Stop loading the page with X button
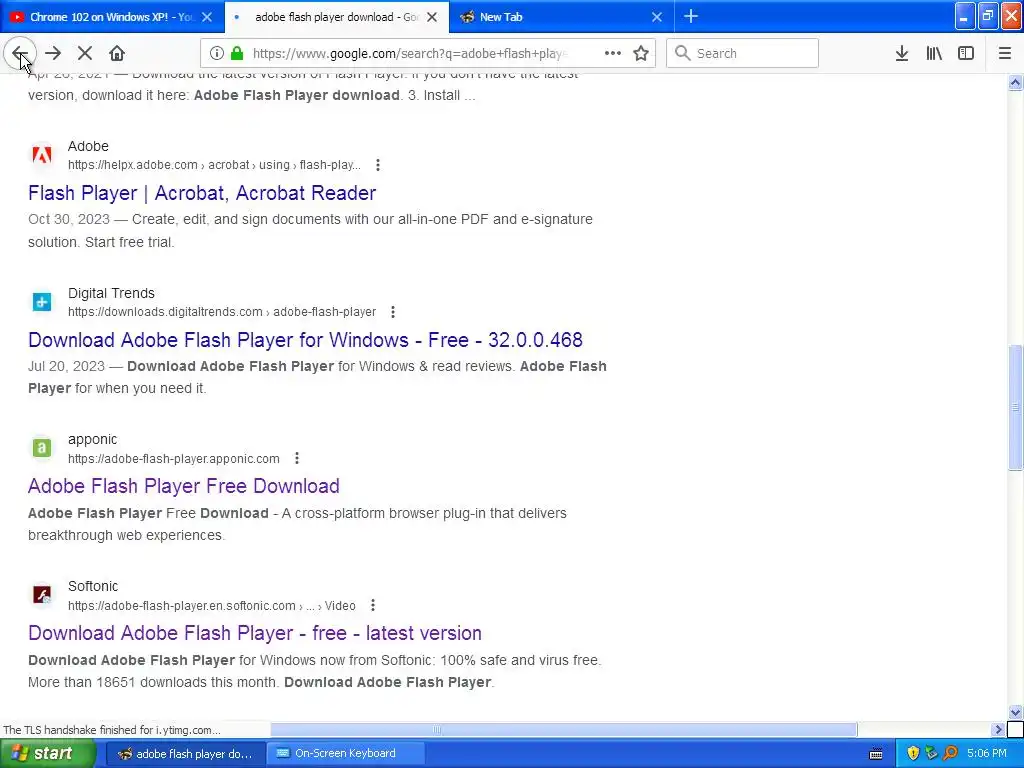Screen dimensions: 1024x768 [85, 53]
